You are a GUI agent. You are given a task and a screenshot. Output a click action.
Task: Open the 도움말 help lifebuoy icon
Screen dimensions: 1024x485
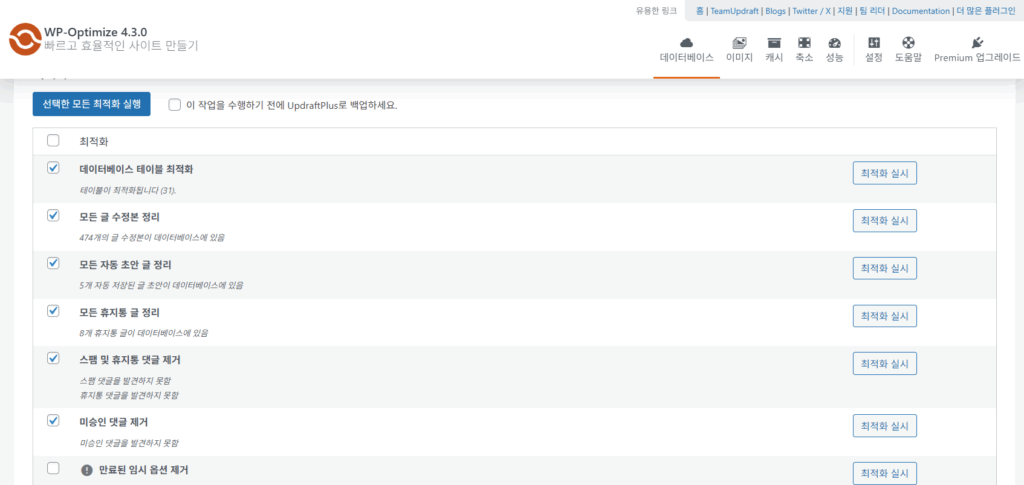point(908,42)
